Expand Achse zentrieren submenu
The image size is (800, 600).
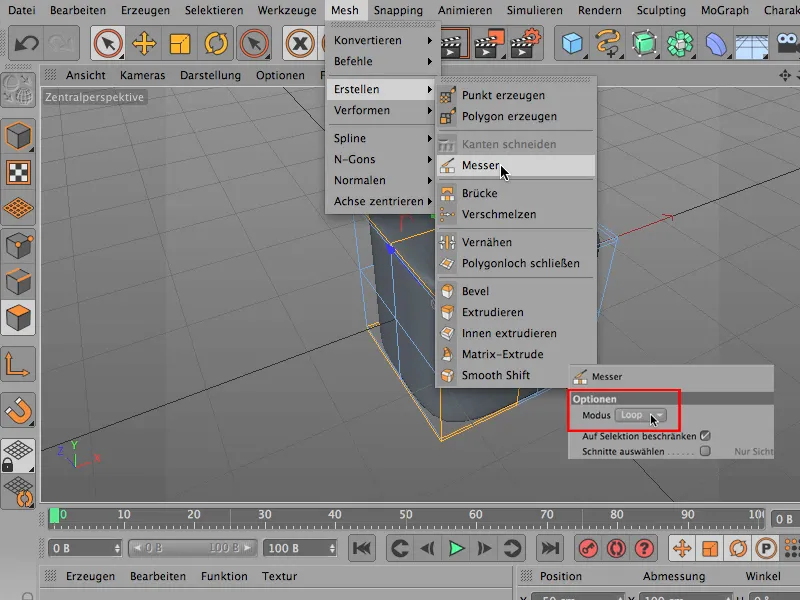tap(383, 201)
